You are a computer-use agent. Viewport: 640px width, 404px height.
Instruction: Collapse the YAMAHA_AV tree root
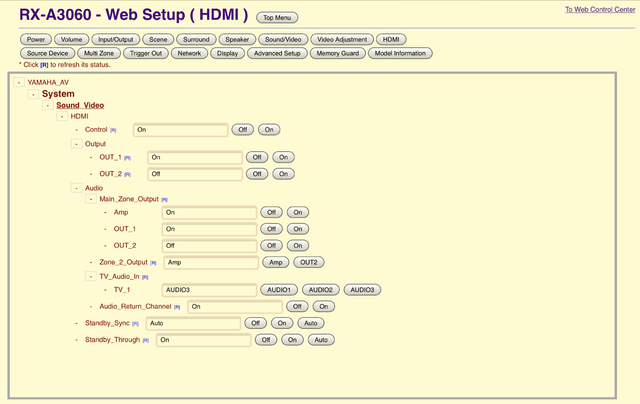click(19, 82)
